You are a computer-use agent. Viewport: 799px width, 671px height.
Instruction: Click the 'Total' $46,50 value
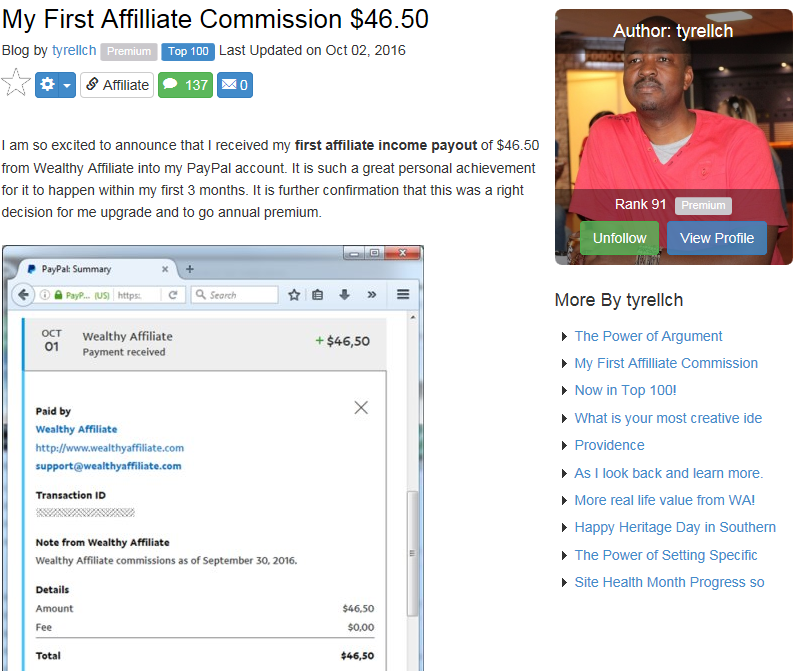pyautogui.click(x=357, y=656)
